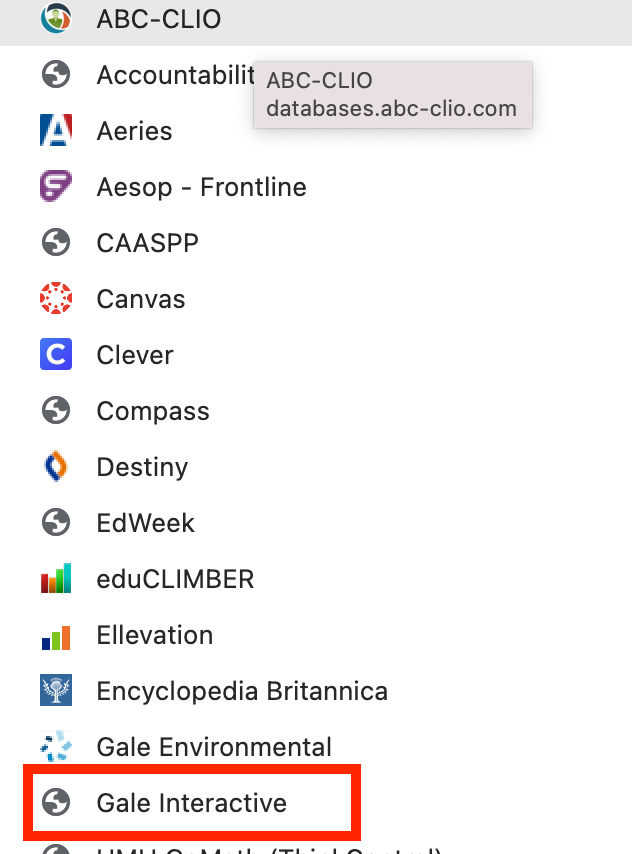Screen dimensions: 632x854
Task: Click the globe icon next to EdWeek
Action: (56, 522)
